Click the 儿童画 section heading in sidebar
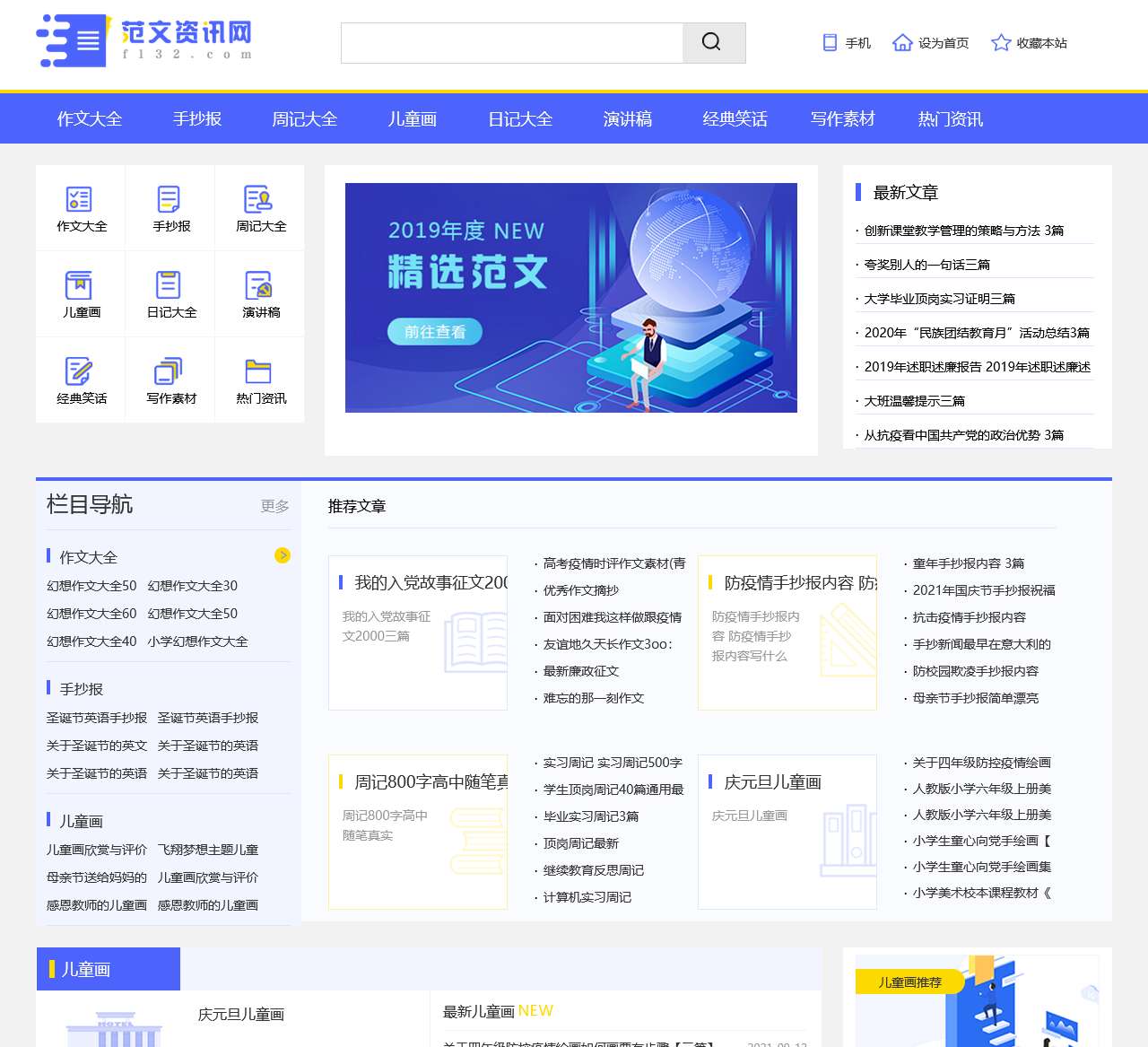Screen dimensions: 1148x1047 pyautogui.click(x=82, y=821)
